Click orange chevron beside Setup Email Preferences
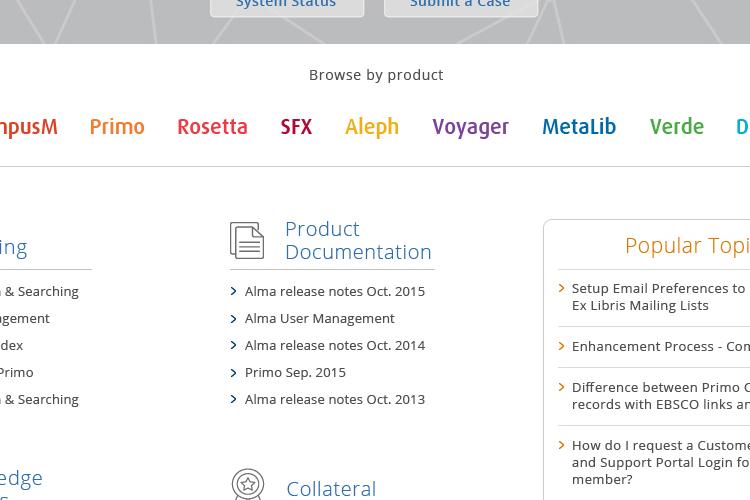Image resolution: width=750 pixels, height=500 pixels. pos(562,288)
